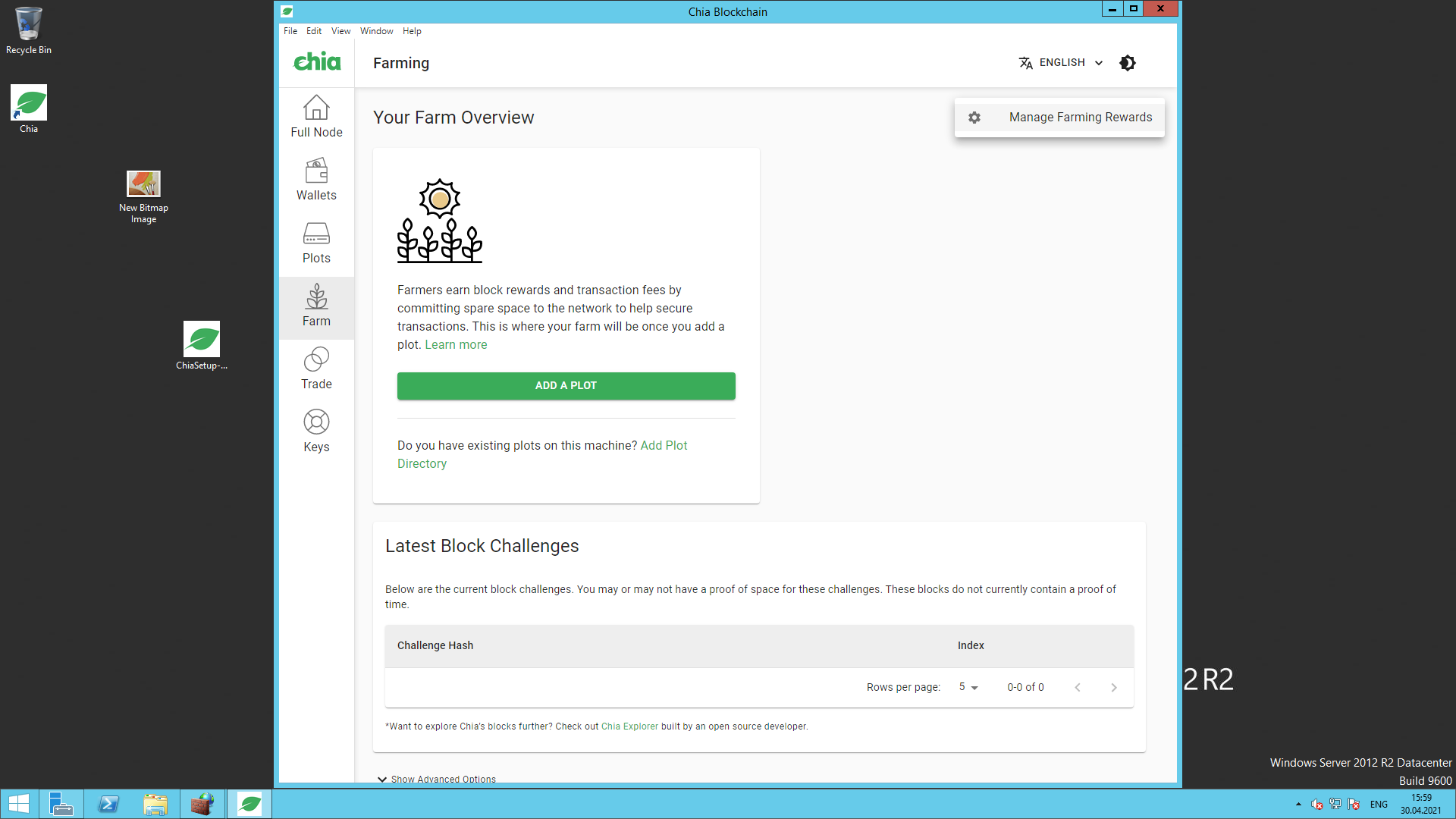Open the Full Node section

(316, 117)
